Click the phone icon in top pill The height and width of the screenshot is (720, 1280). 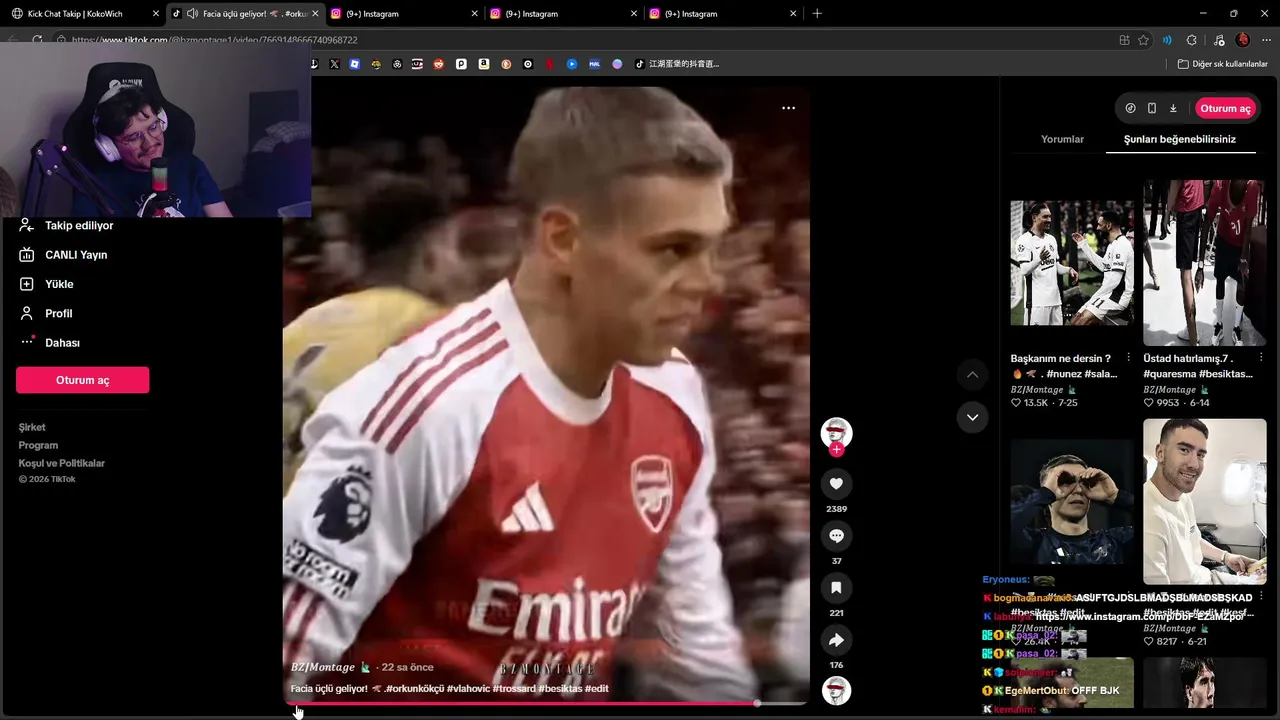coord(1152,108)
